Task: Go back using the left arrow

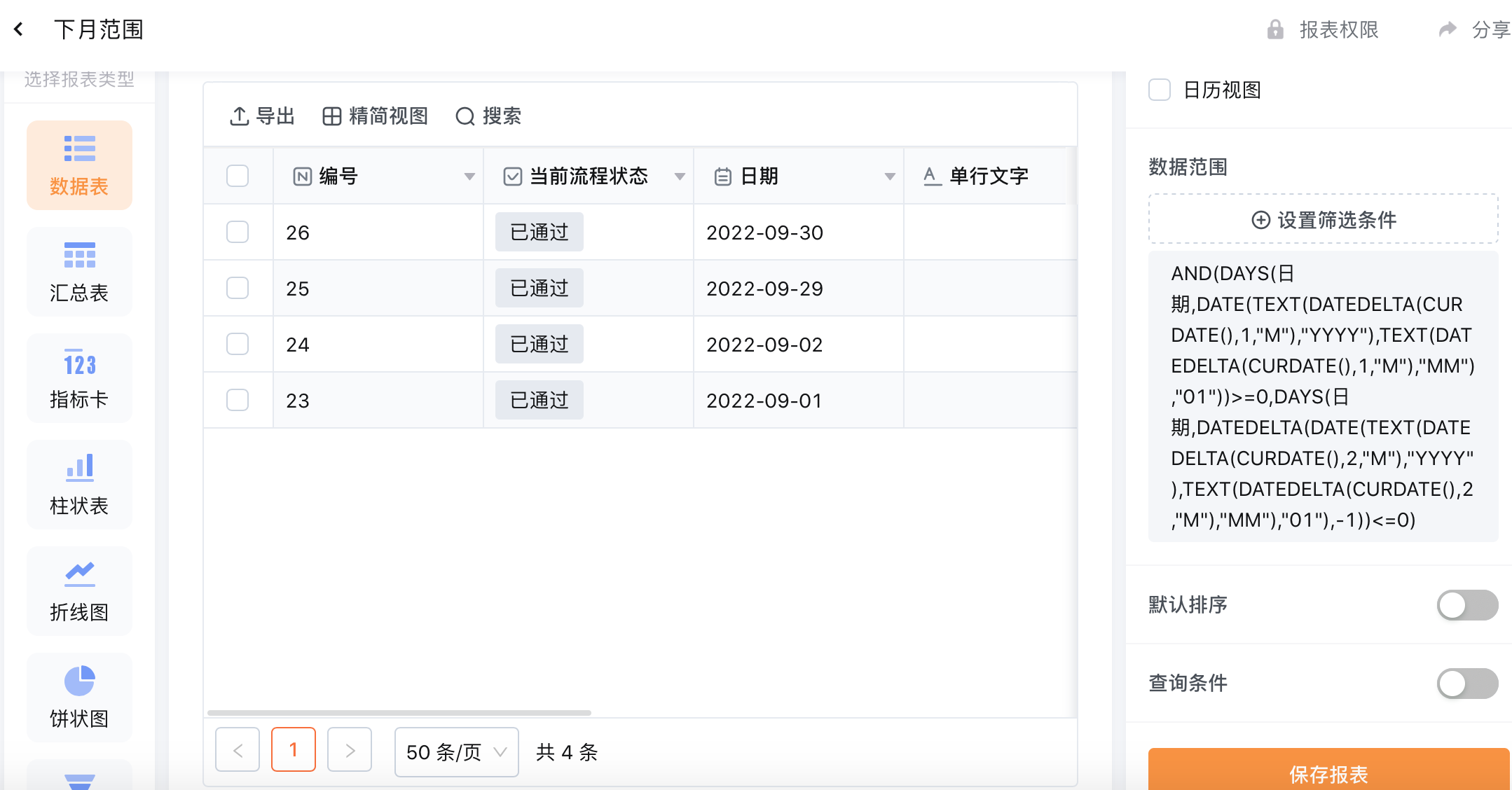Action: [x=19, y=29]
